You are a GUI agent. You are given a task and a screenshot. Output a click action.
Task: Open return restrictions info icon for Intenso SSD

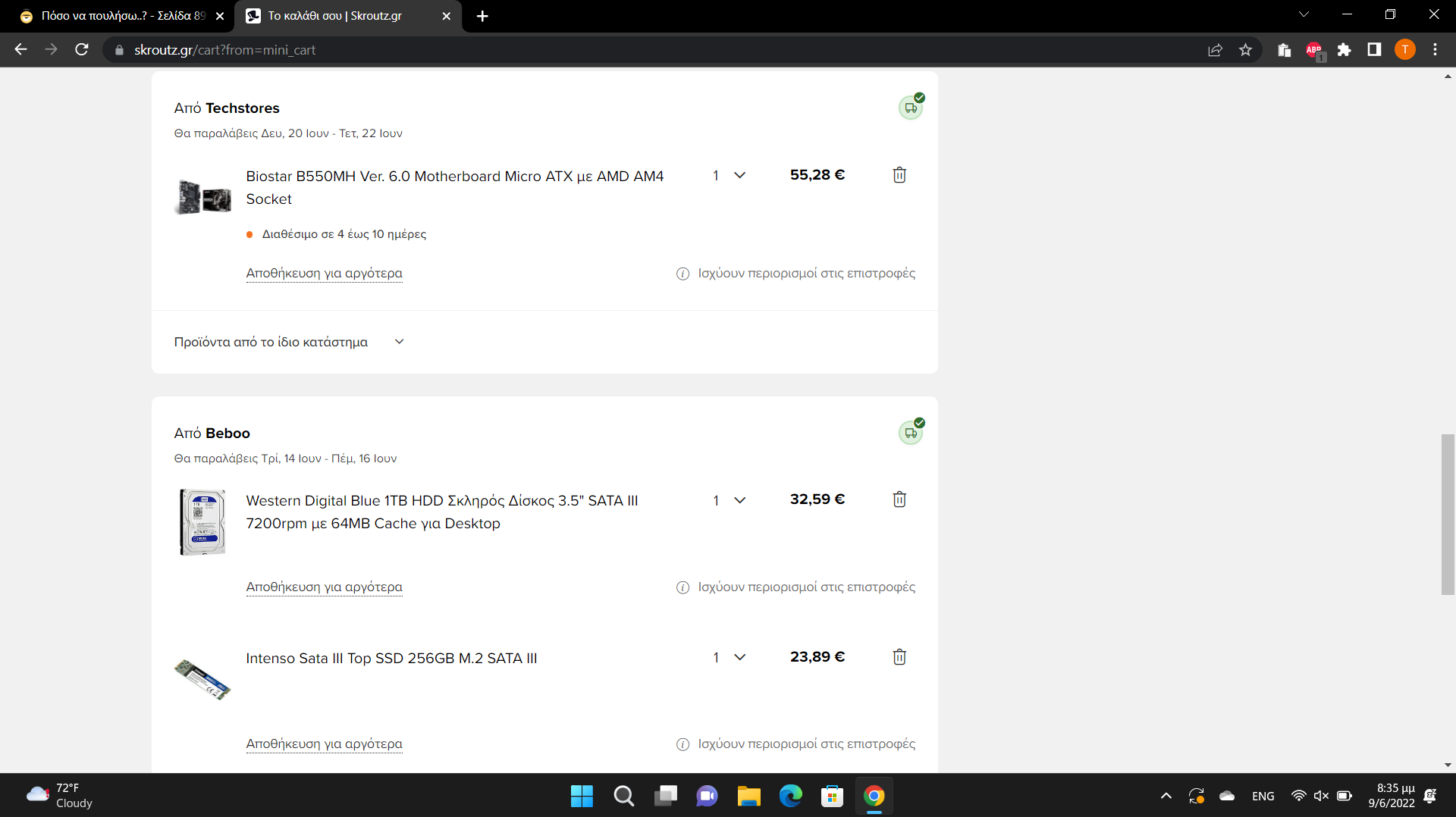(x=682, y=744)
